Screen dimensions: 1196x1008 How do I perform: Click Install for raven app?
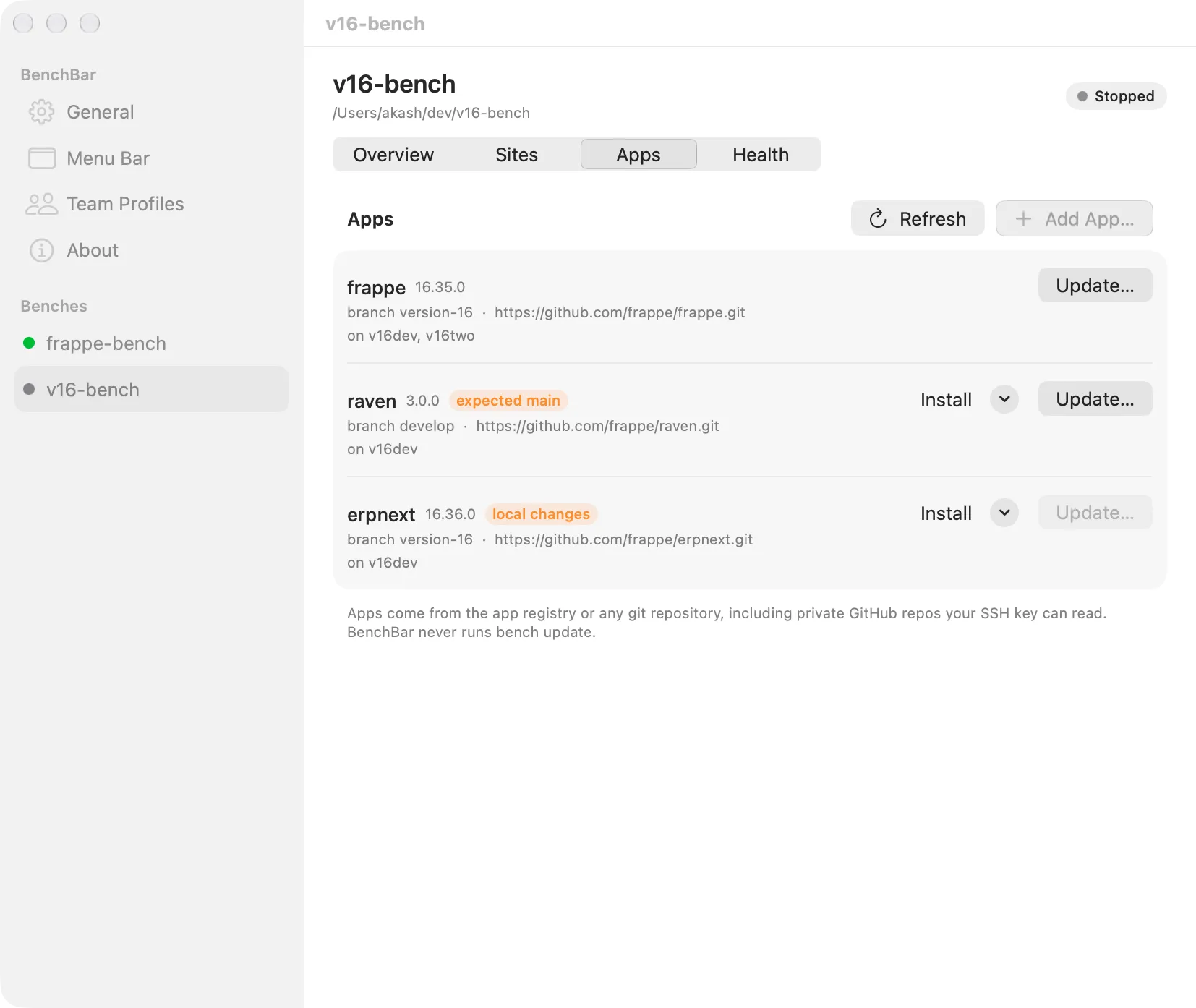[x=946, y=400]
